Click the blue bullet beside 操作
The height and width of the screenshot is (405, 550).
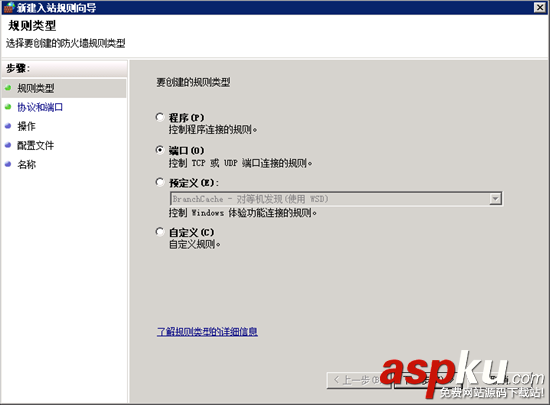8,126
